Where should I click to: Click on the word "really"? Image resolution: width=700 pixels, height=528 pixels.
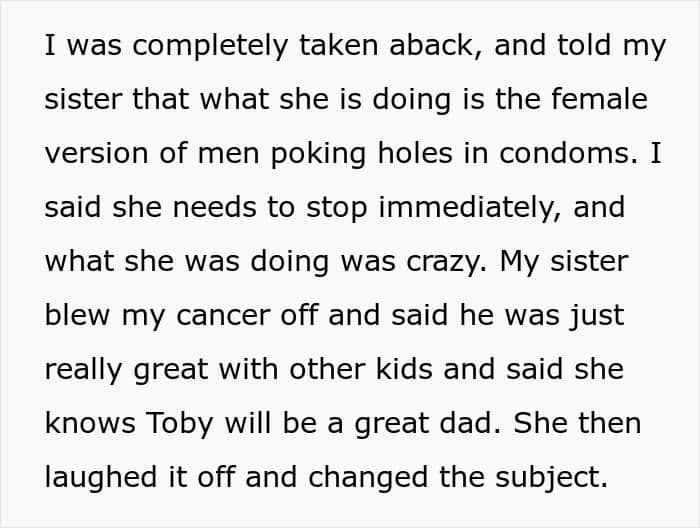click(83, 370)
